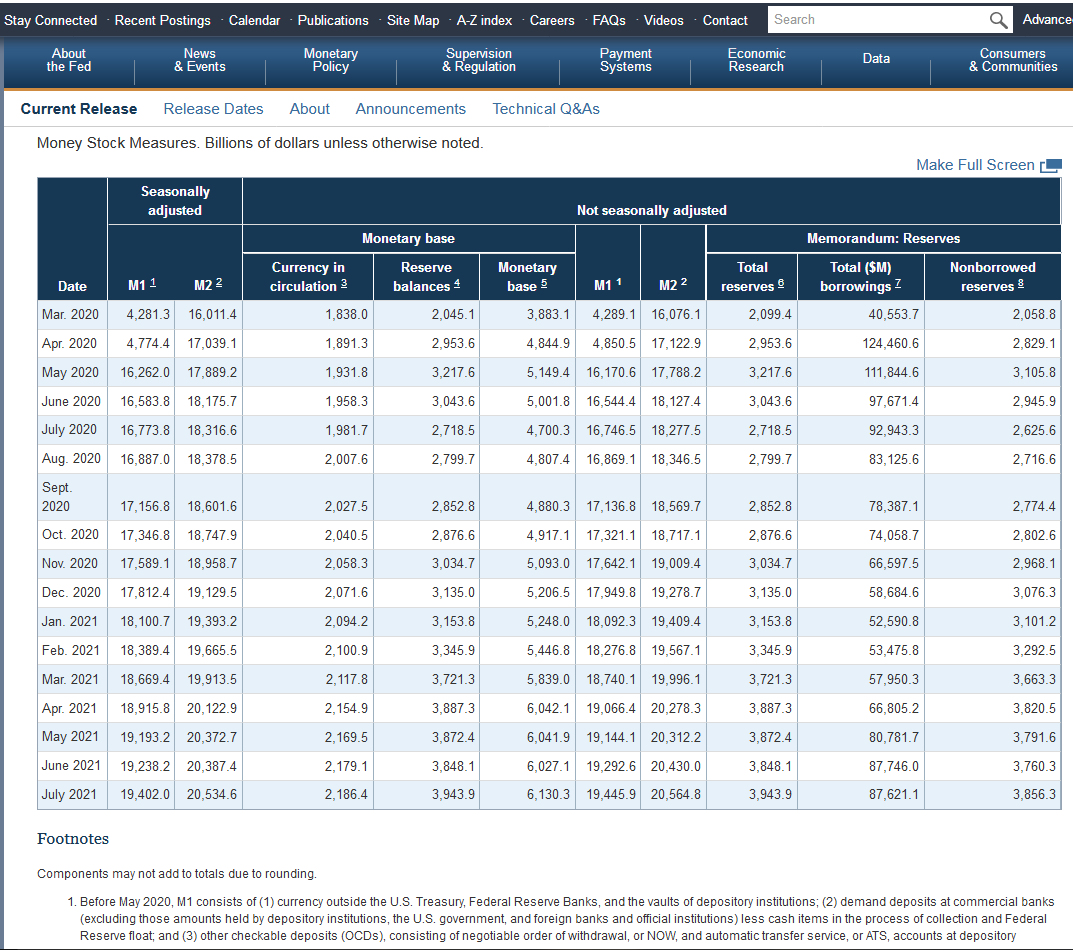Image resolution: width=1073 pixels, height=951 pixels.
Task: Click footnote 8 on Nonborrowed reserves header
Action: tap(1020, 286)
